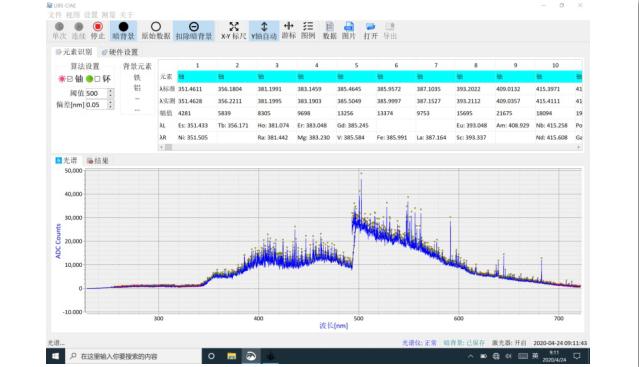Click cell La: 387.164
This screenshot has width=639, height=367.
(x=431, y=138)
